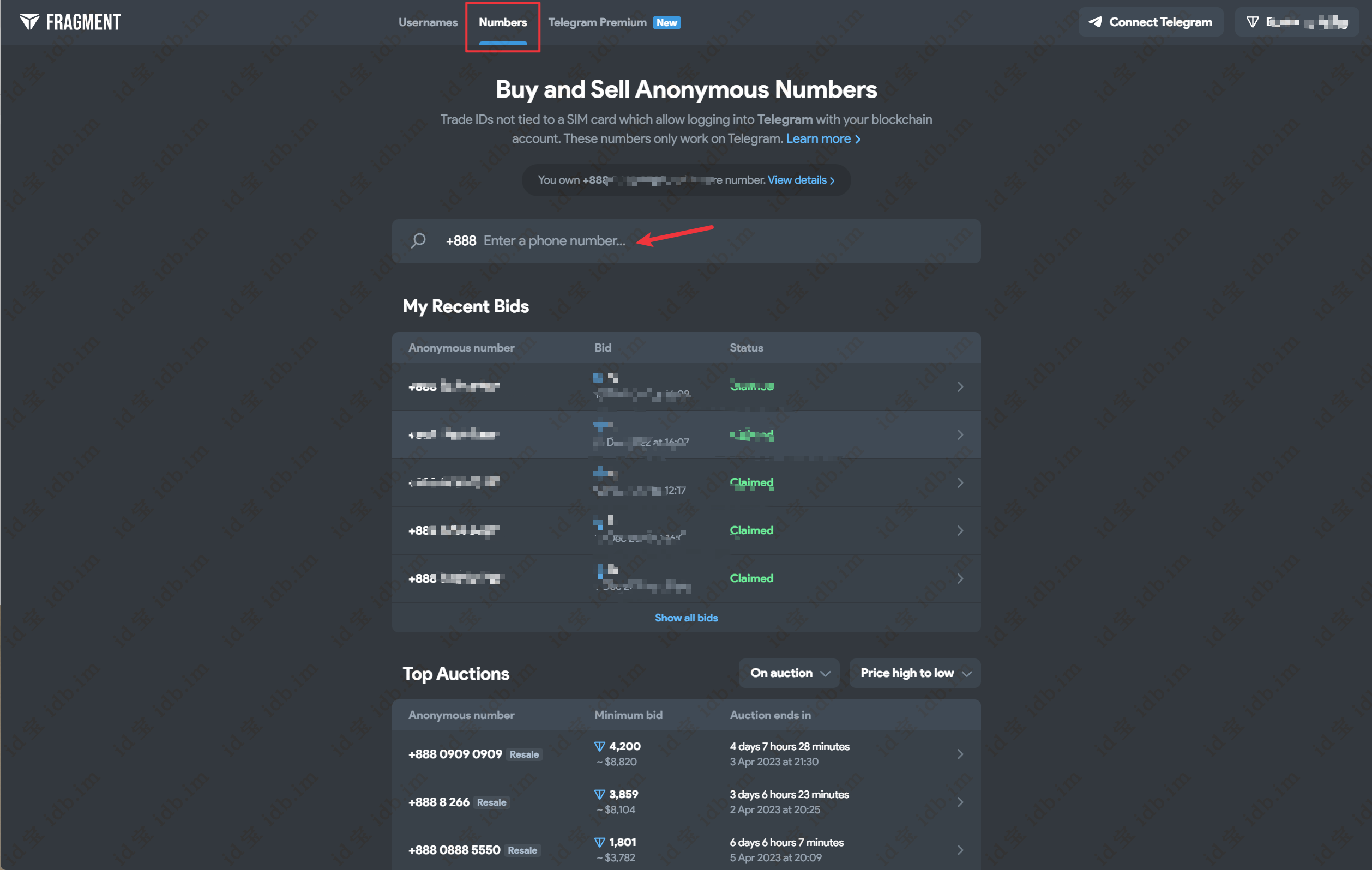Image resolution: width=1372 pixels, height=870 pixels.
Task: Open the Usernames tab
Action: [x=428, y=22]
